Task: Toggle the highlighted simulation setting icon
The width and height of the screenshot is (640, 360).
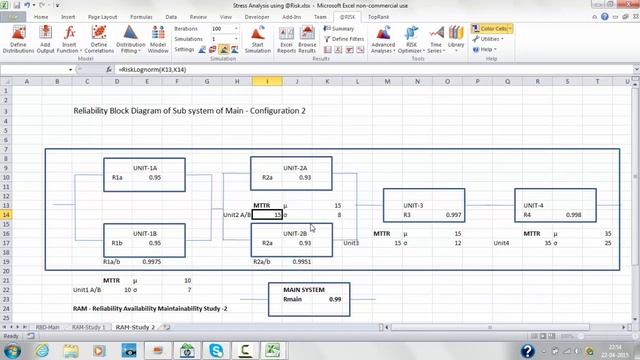Action: (x=224, y=50)
